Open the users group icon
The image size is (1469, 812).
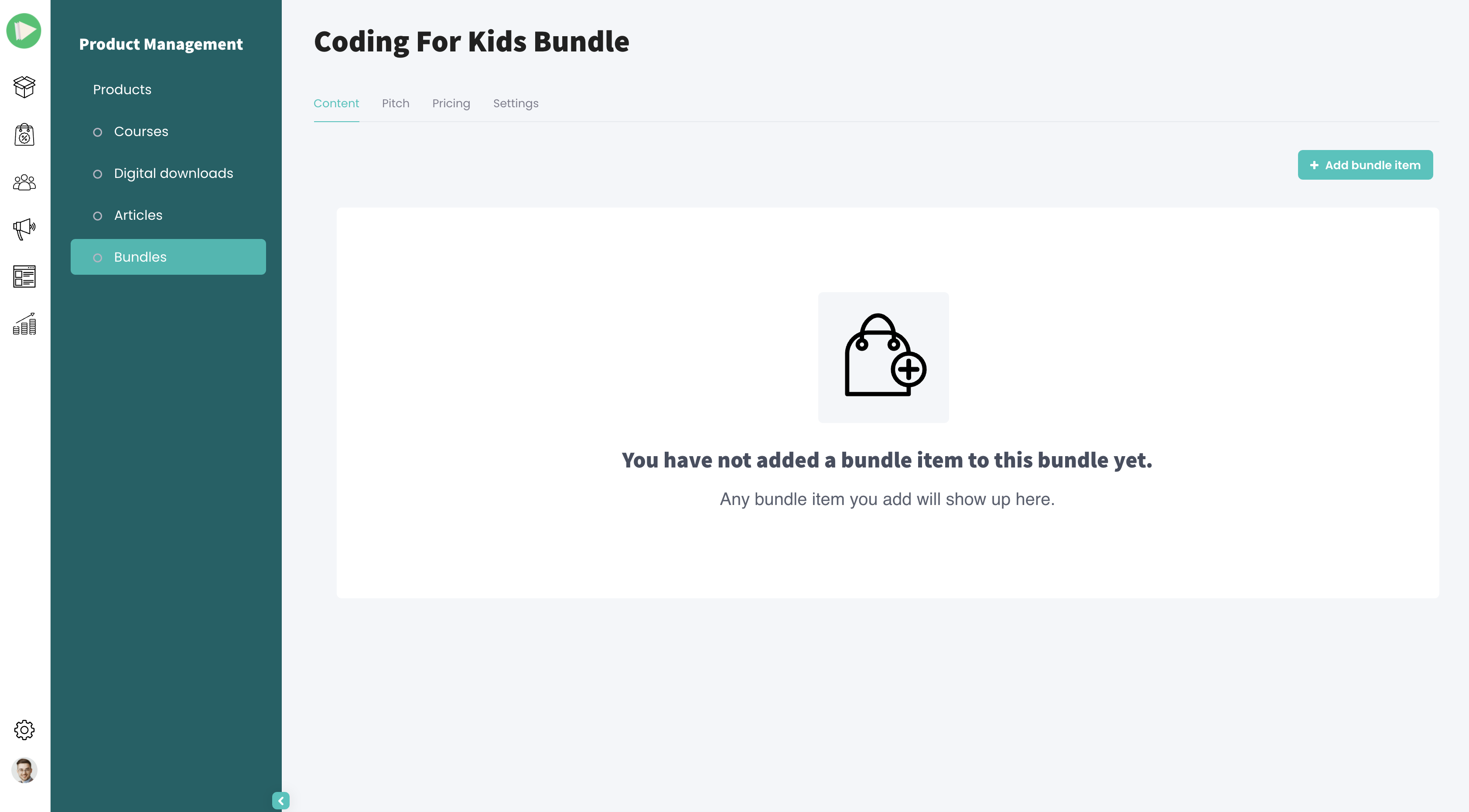[x=24, y=182]
